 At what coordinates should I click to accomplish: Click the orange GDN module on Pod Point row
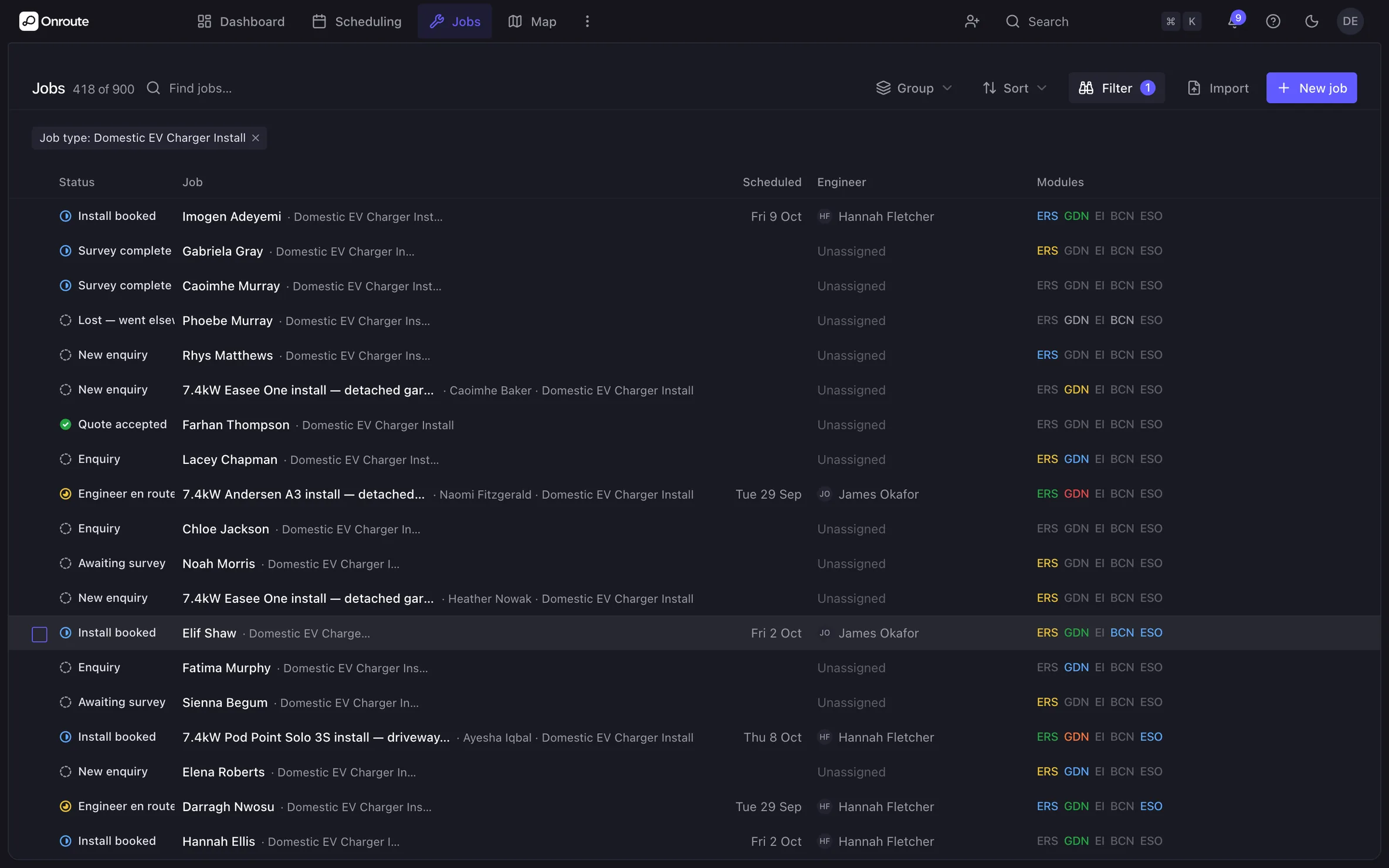[1076, 737]
